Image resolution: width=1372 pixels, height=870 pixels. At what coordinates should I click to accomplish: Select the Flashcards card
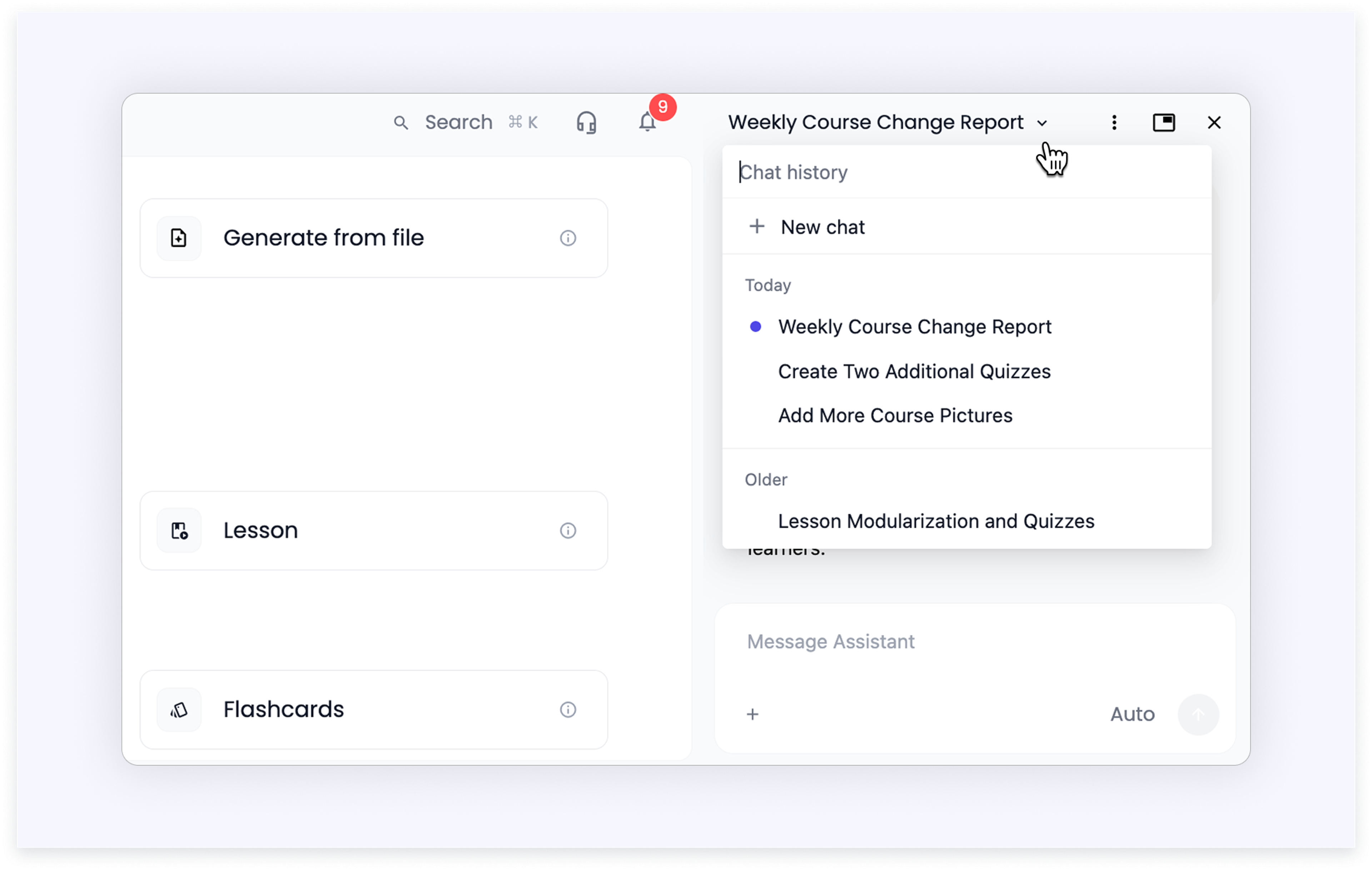374,709
